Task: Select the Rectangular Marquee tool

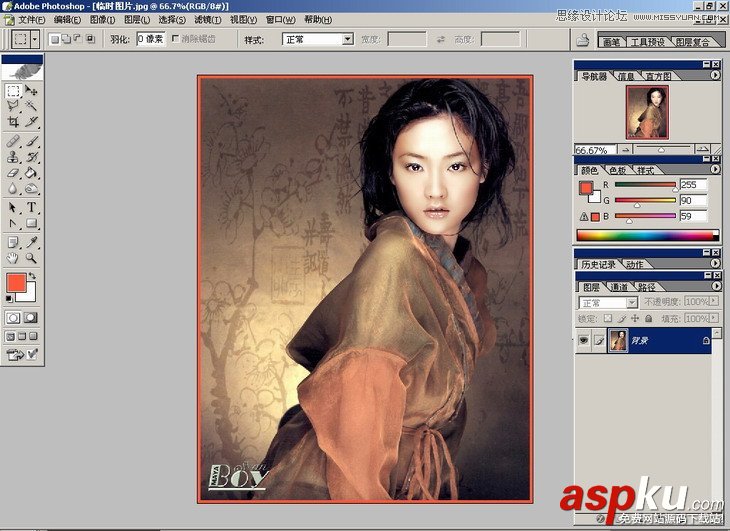Action: (x=13, y=90)
